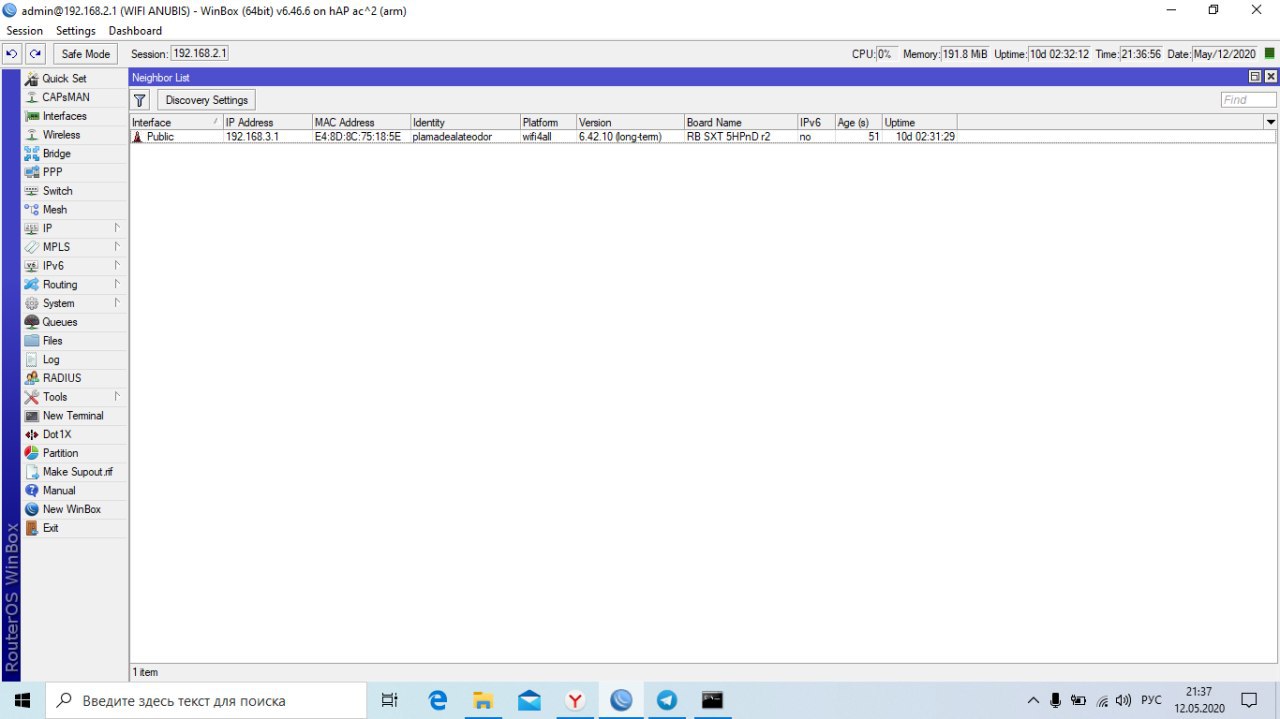Open notification center in taskbar
The height and width of the screenshot is (719, 1280).
[1248, 700]
